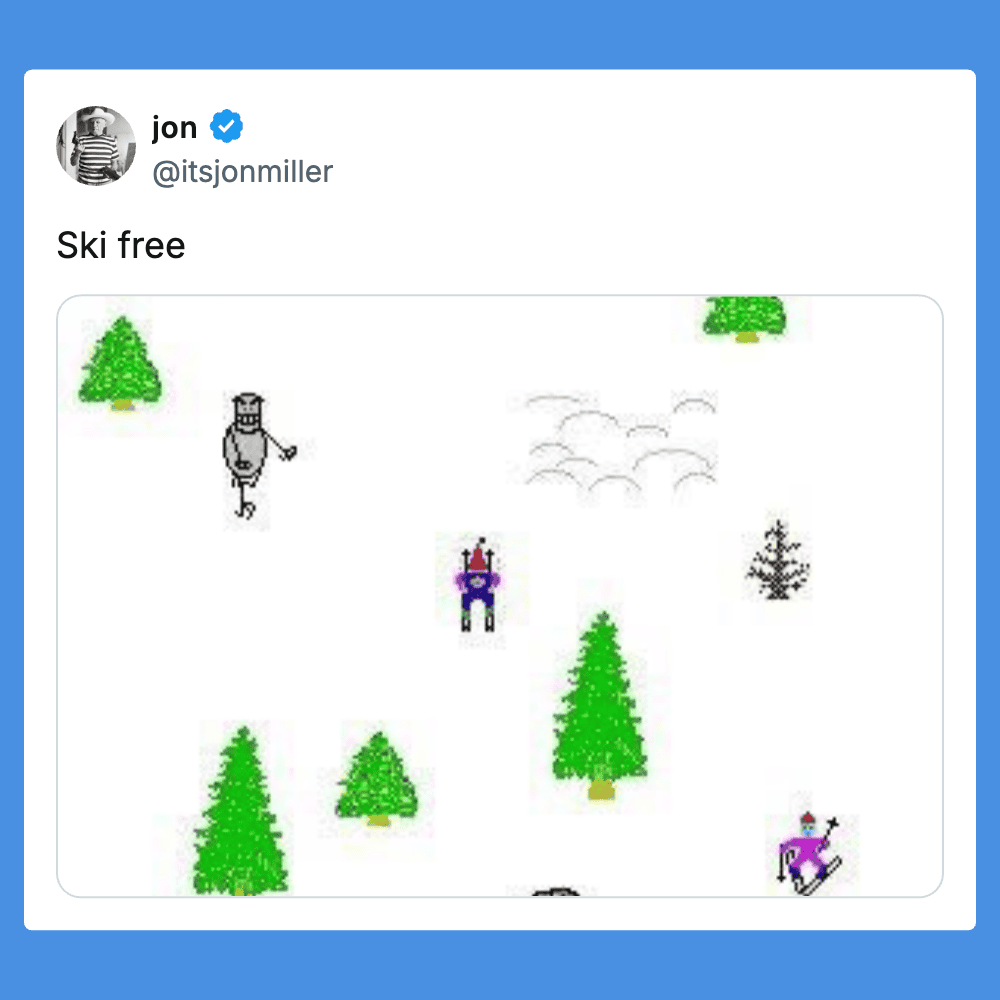Click the snow moguls bump patch
Image resolution: width=1000 pixels, height=1000 pixels.
(x=621, y=443)
